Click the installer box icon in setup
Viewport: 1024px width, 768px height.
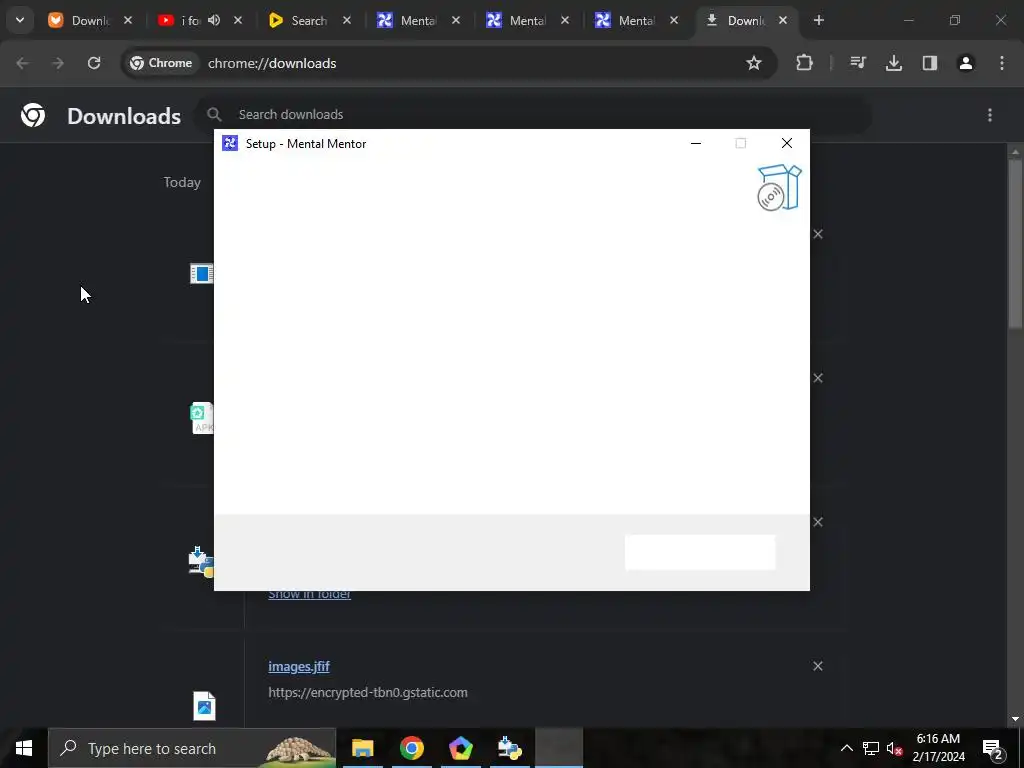coord(779,188)
